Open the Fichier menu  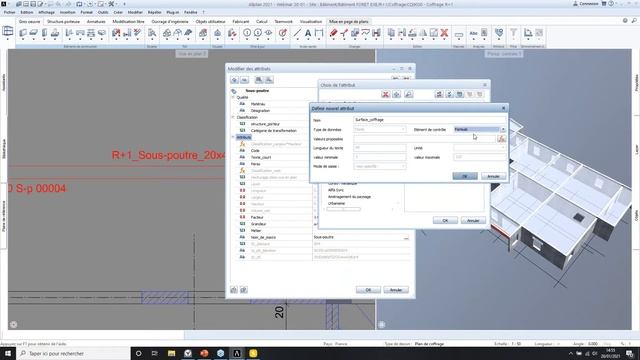point(9,13)
